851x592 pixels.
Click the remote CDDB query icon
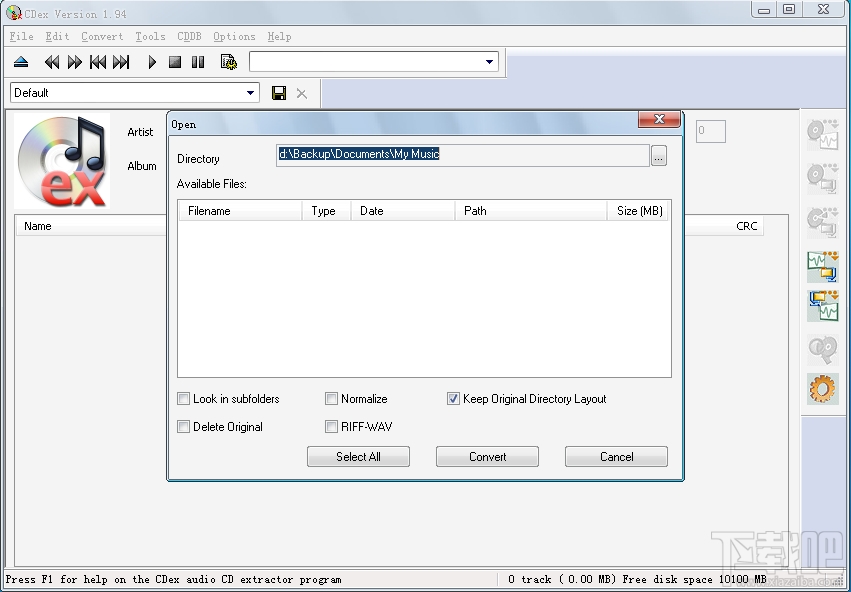coord(823,350)
